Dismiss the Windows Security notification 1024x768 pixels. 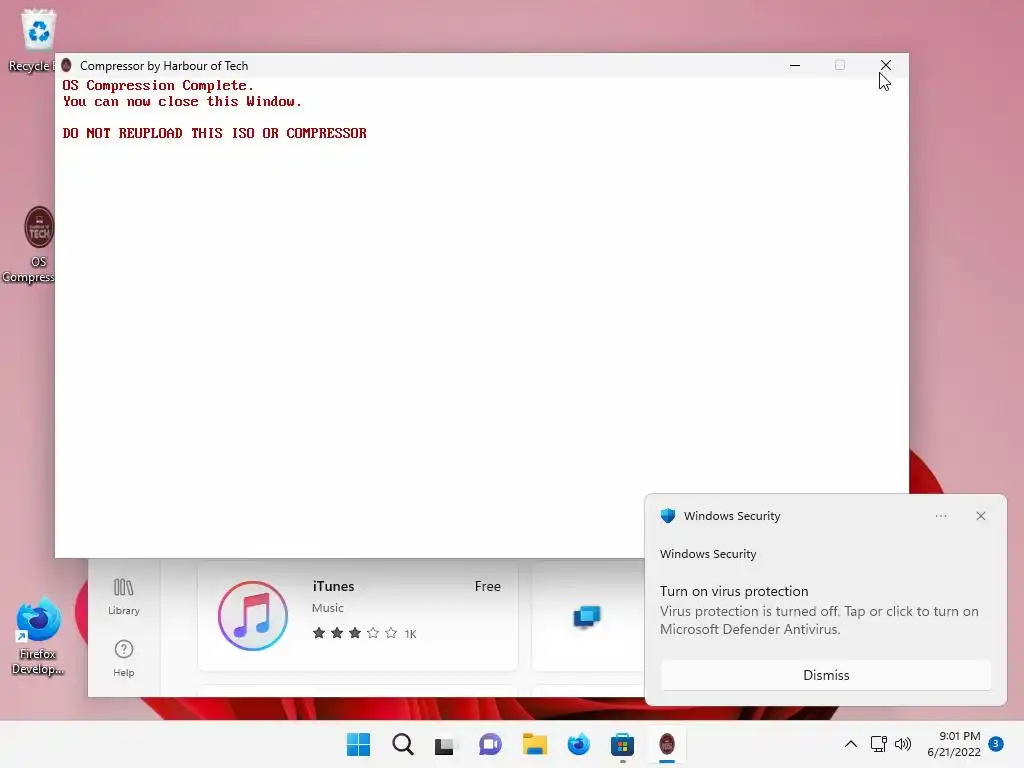click(825, 675)
